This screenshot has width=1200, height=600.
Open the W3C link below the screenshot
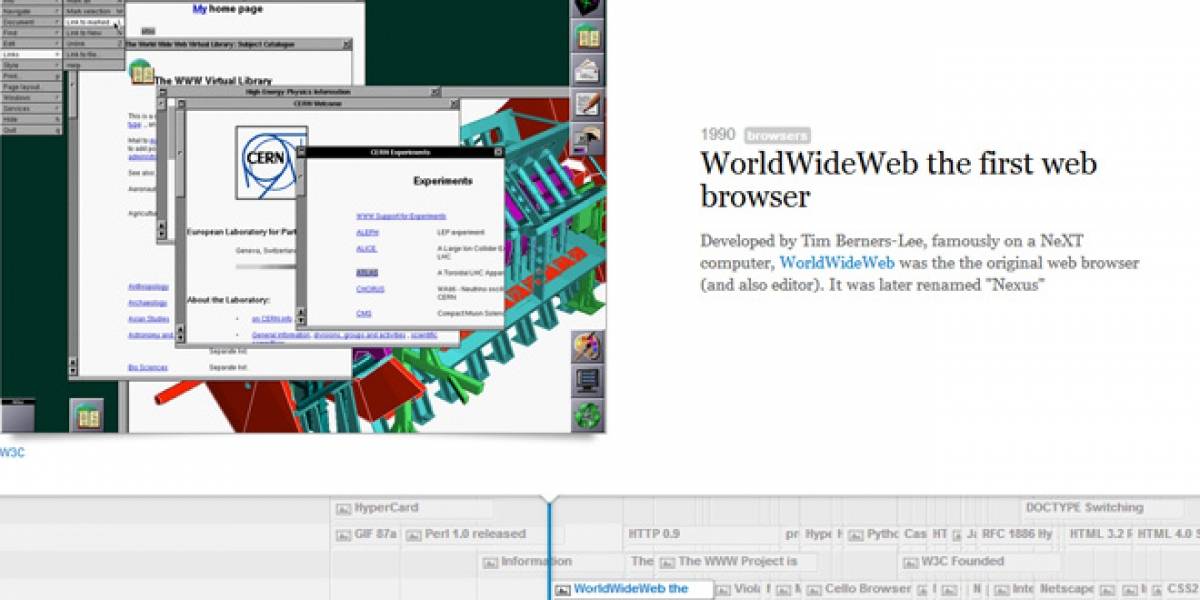[12, 453]
